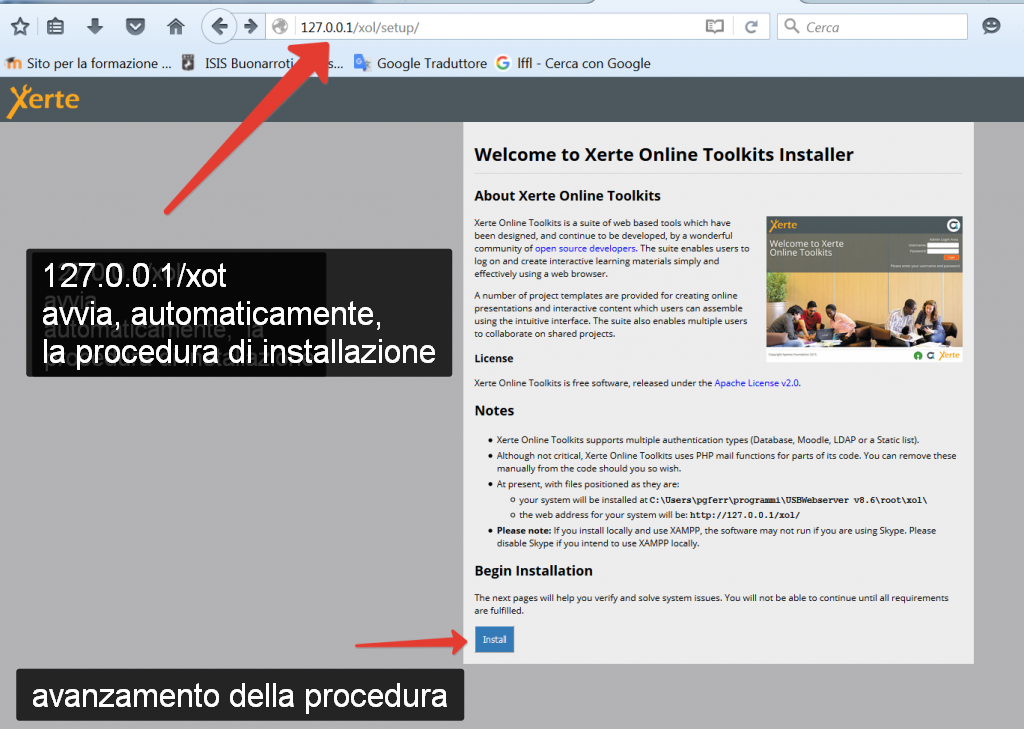Click the 'Begin Installation' heading
The width and height of the screenshot is (1024, 729).
534,571
